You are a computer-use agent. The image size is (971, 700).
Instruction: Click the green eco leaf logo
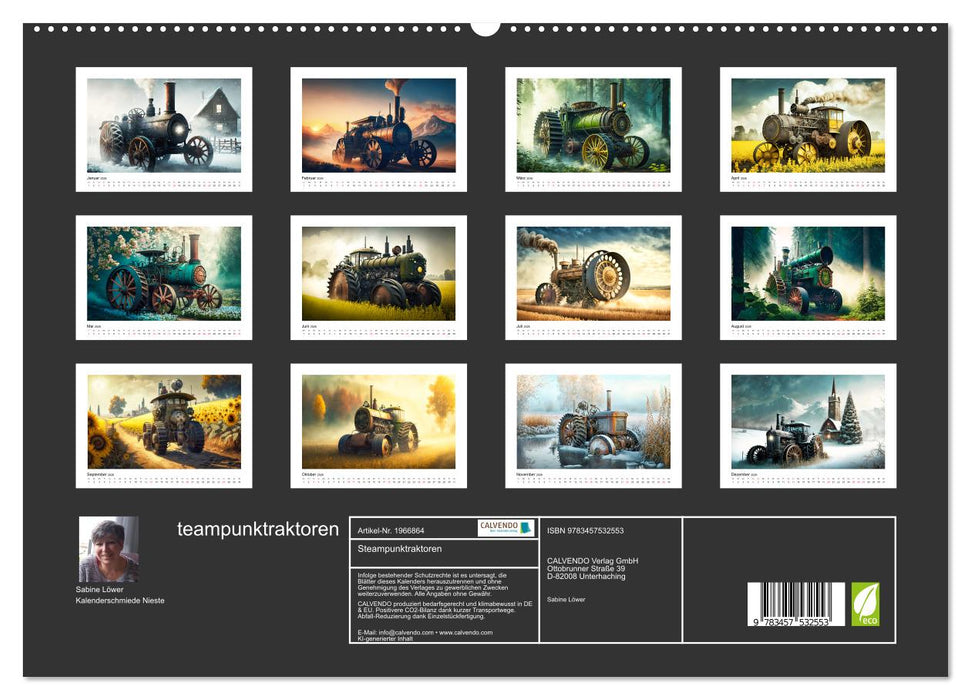coord(865,604)
